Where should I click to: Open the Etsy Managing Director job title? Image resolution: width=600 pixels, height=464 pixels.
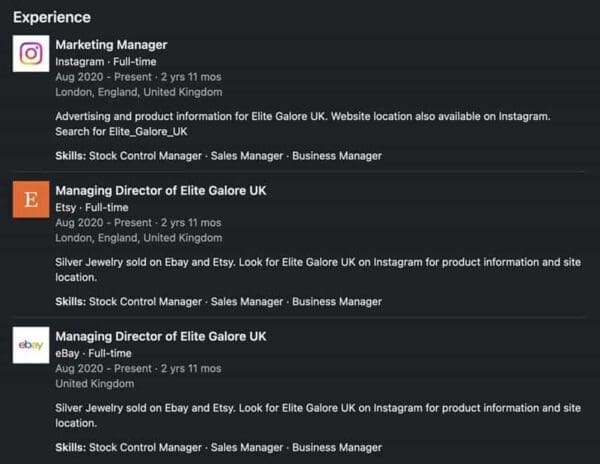click(x=160, y=191)
